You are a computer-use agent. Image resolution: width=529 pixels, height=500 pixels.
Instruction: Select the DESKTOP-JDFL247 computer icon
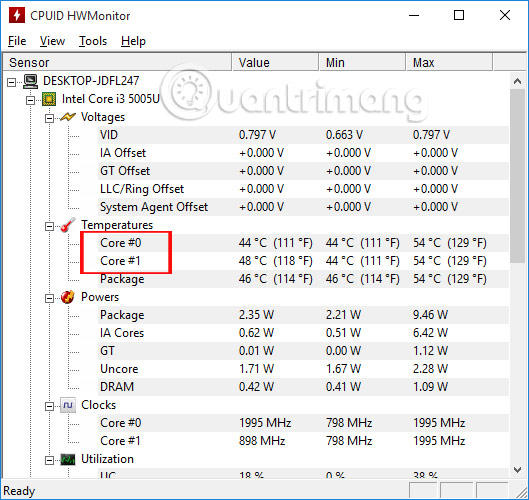tap(30, 81)
